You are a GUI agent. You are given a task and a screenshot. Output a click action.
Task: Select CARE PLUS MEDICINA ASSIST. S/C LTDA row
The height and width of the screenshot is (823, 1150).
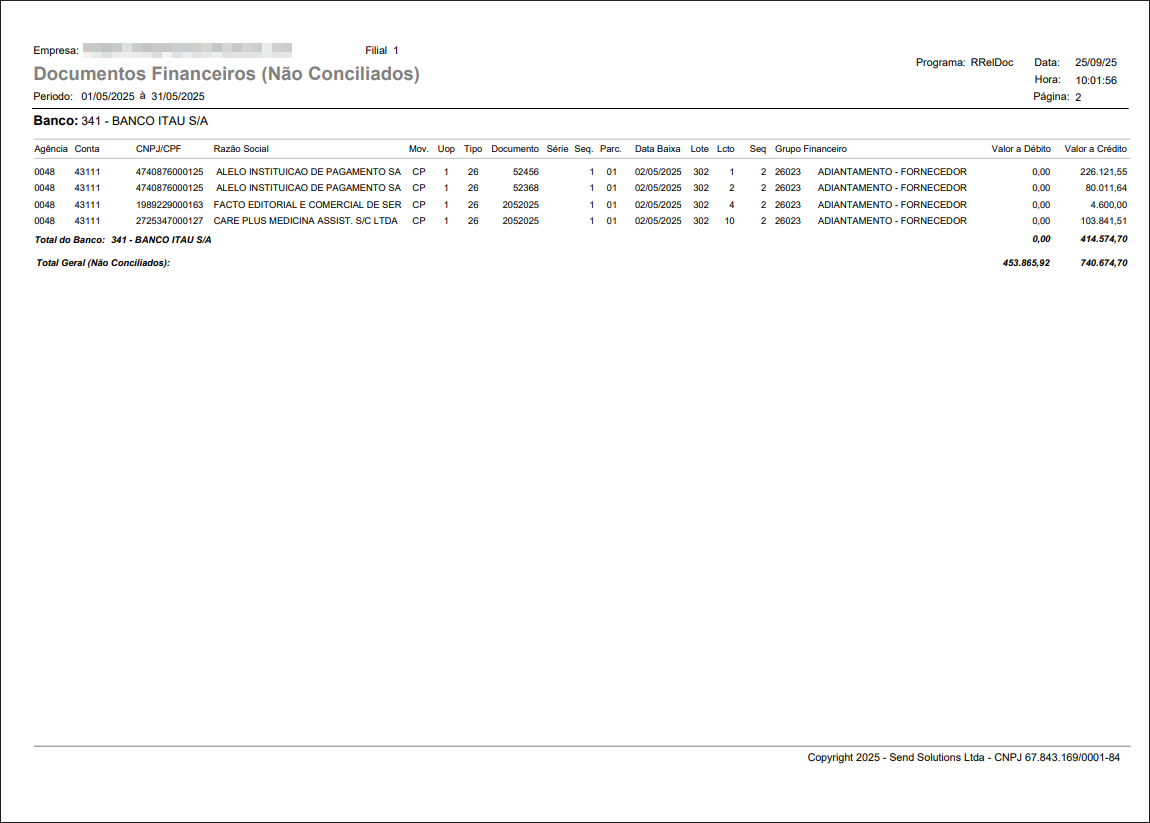click(306, 221)
